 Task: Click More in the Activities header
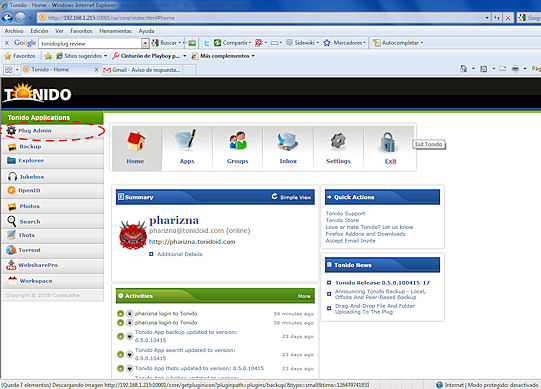304,296
